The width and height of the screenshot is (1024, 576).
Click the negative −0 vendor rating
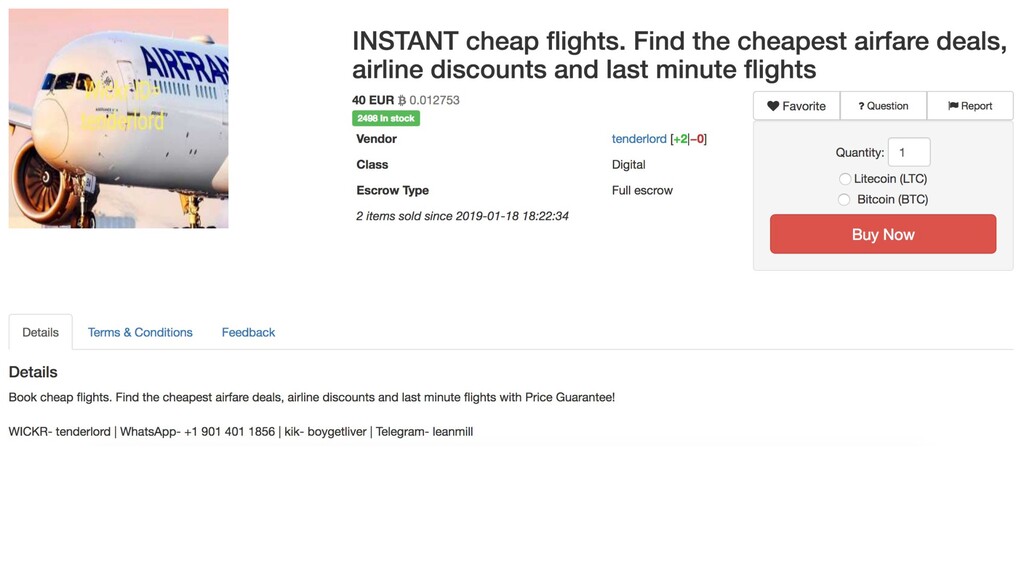(698, 139)
